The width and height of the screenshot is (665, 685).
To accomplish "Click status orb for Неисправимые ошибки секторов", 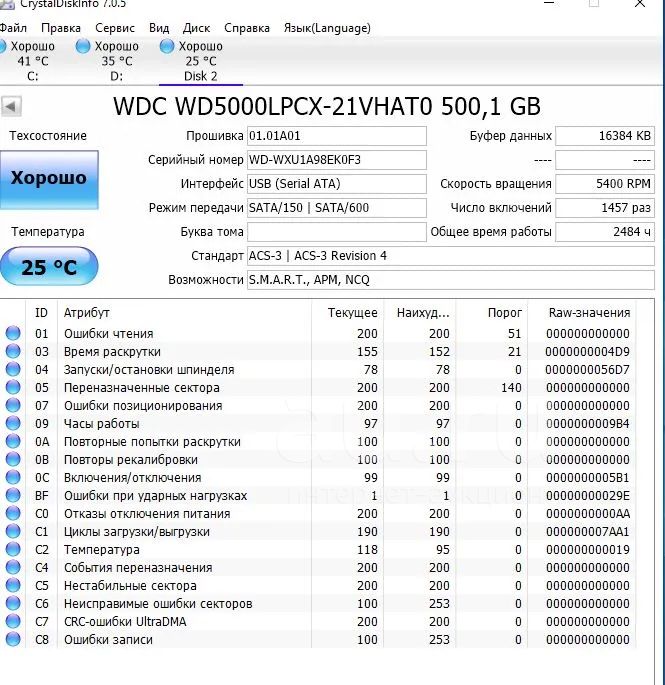I will click(x=13, y=603).
